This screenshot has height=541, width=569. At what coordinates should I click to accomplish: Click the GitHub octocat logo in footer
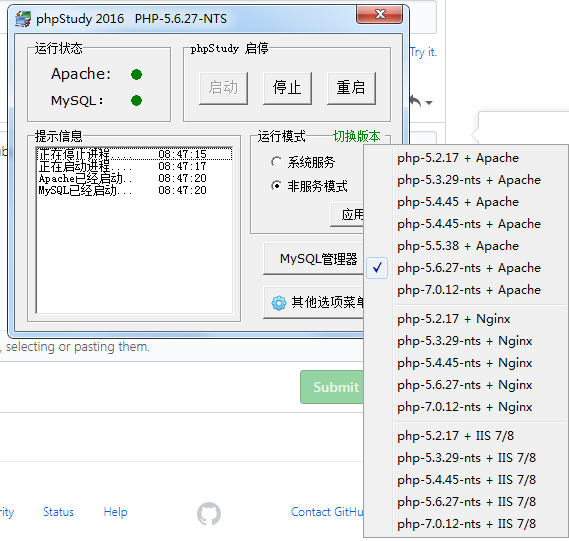pyautogui.click(x=209, y=513)
